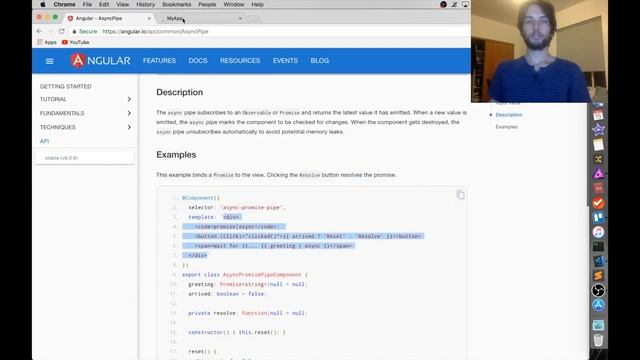
Task: Open the People menu
Action: pos(207,4)
